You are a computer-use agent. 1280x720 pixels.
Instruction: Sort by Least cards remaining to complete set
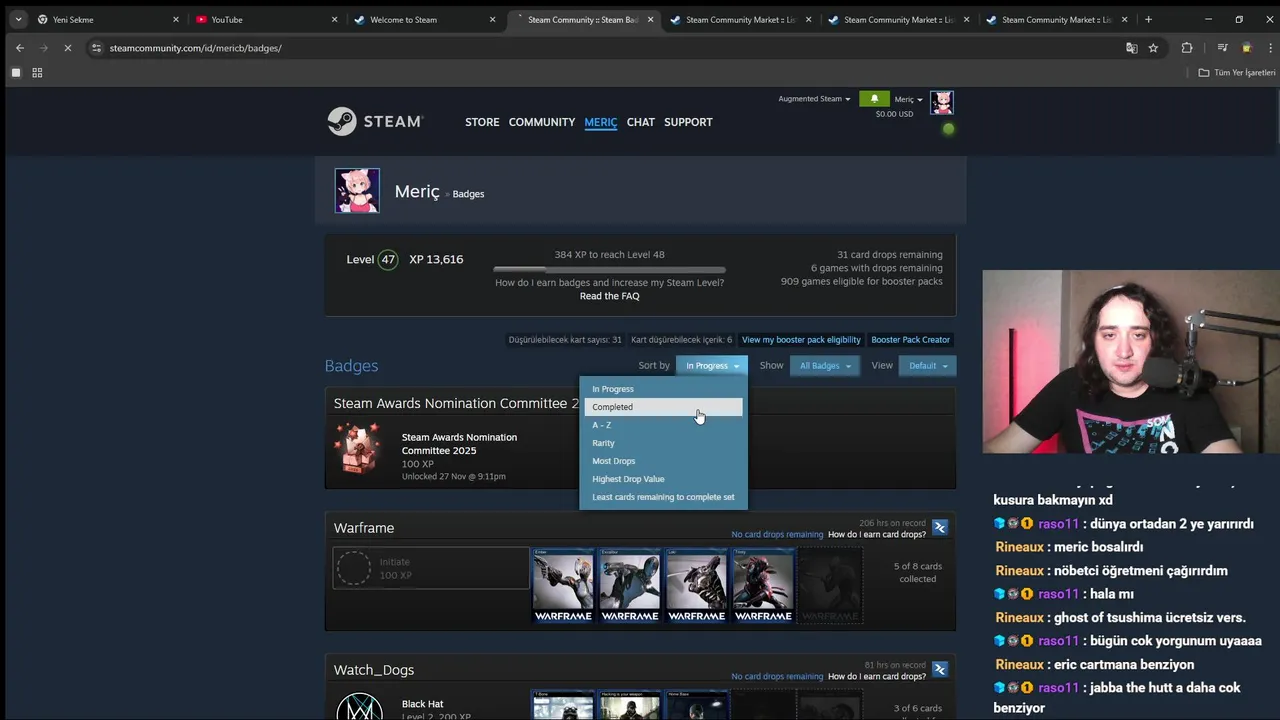[x=663, y=497]
